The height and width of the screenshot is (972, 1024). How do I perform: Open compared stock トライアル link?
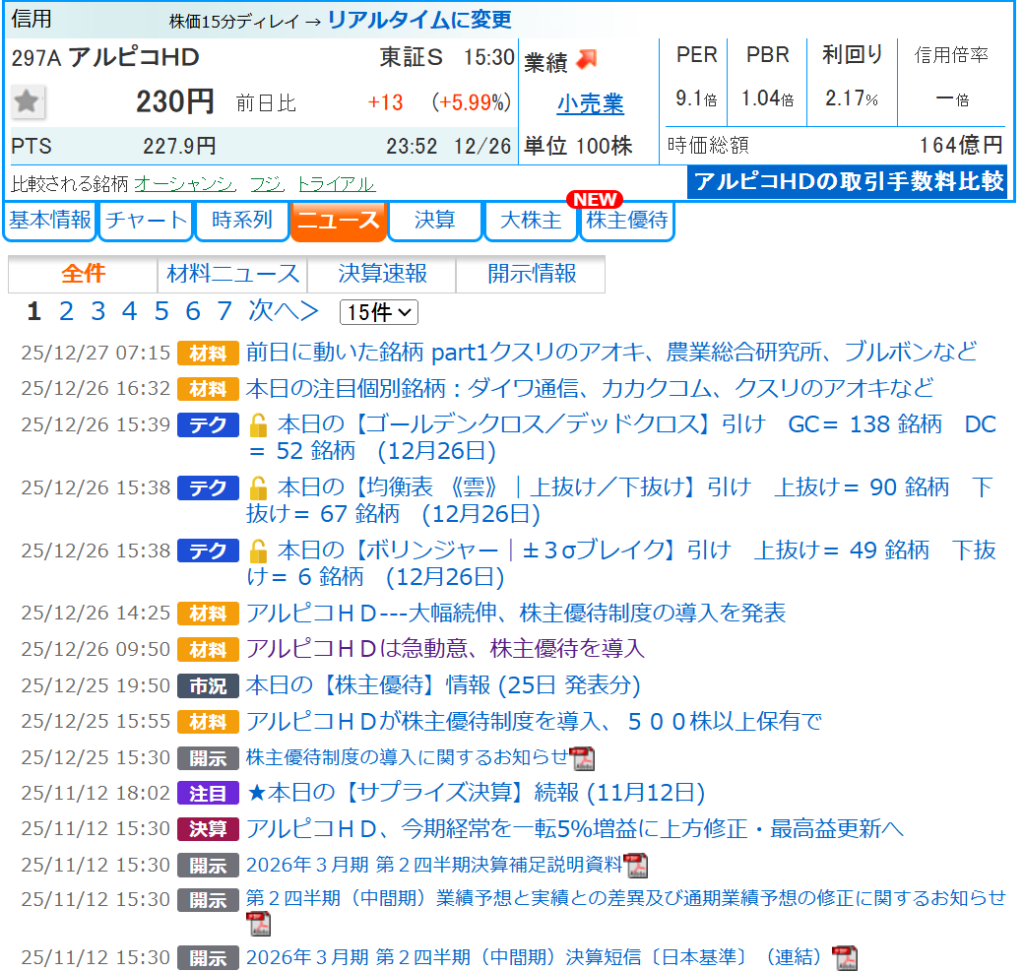click(336, 184)
